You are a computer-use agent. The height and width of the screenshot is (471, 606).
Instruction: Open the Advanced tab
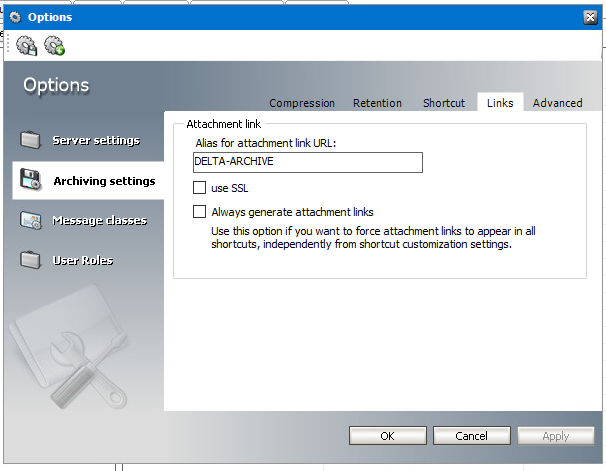[557, 103]
